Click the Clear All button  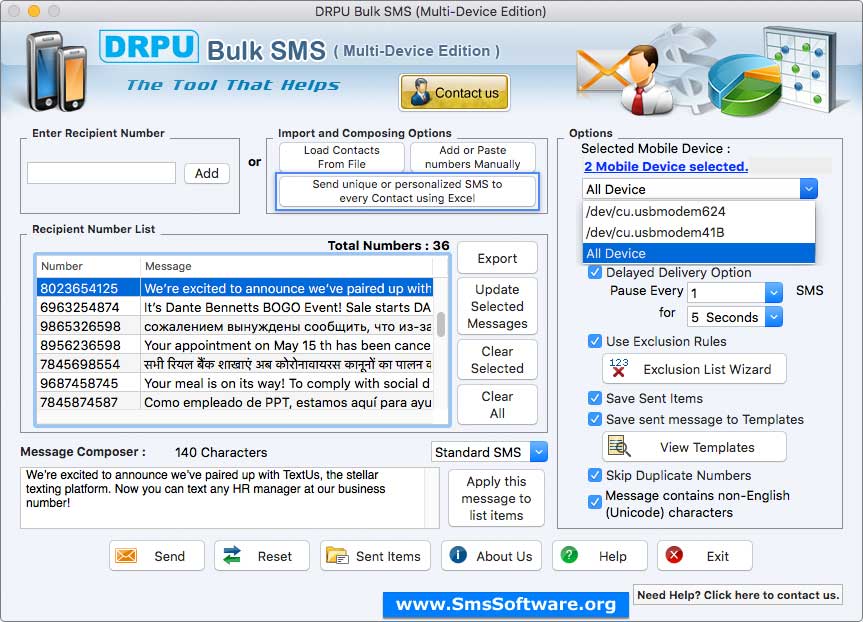pos(497,405)
